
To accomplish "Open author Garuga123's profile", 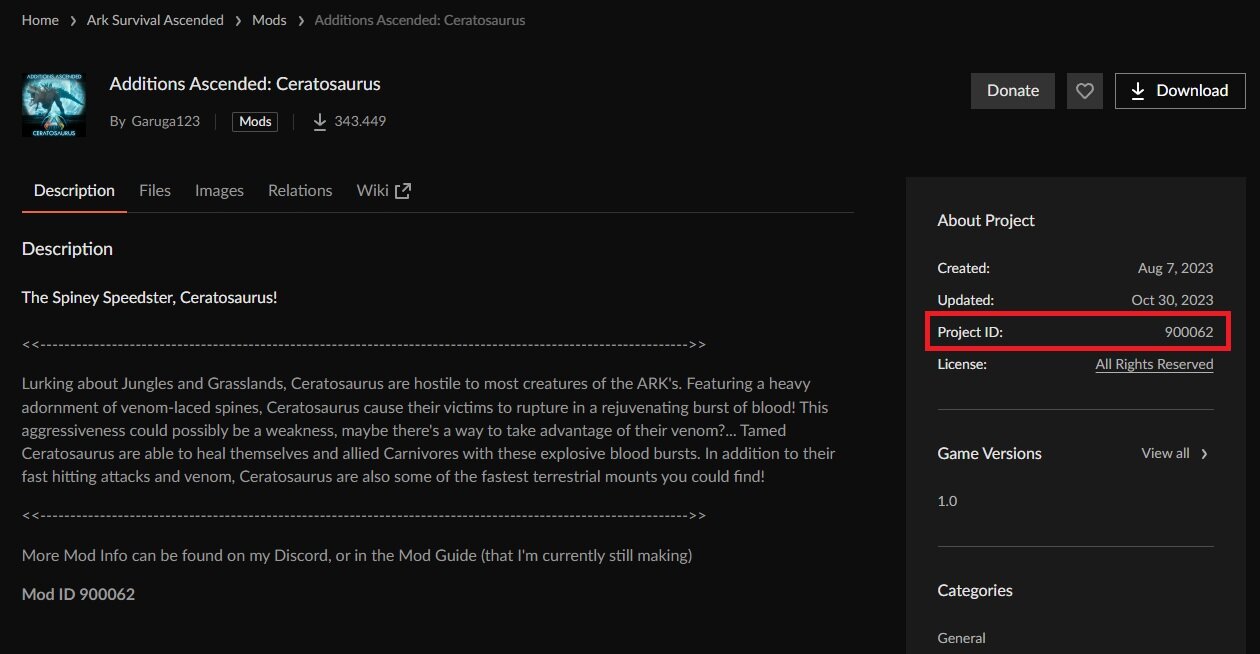I will point(165,121).
